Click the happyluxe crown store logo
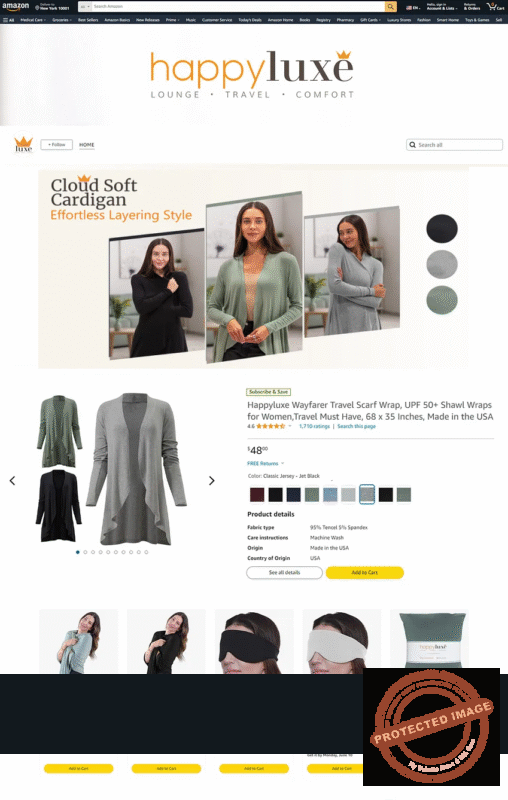Screen dimensions: 508x800 tap(23, 144)
